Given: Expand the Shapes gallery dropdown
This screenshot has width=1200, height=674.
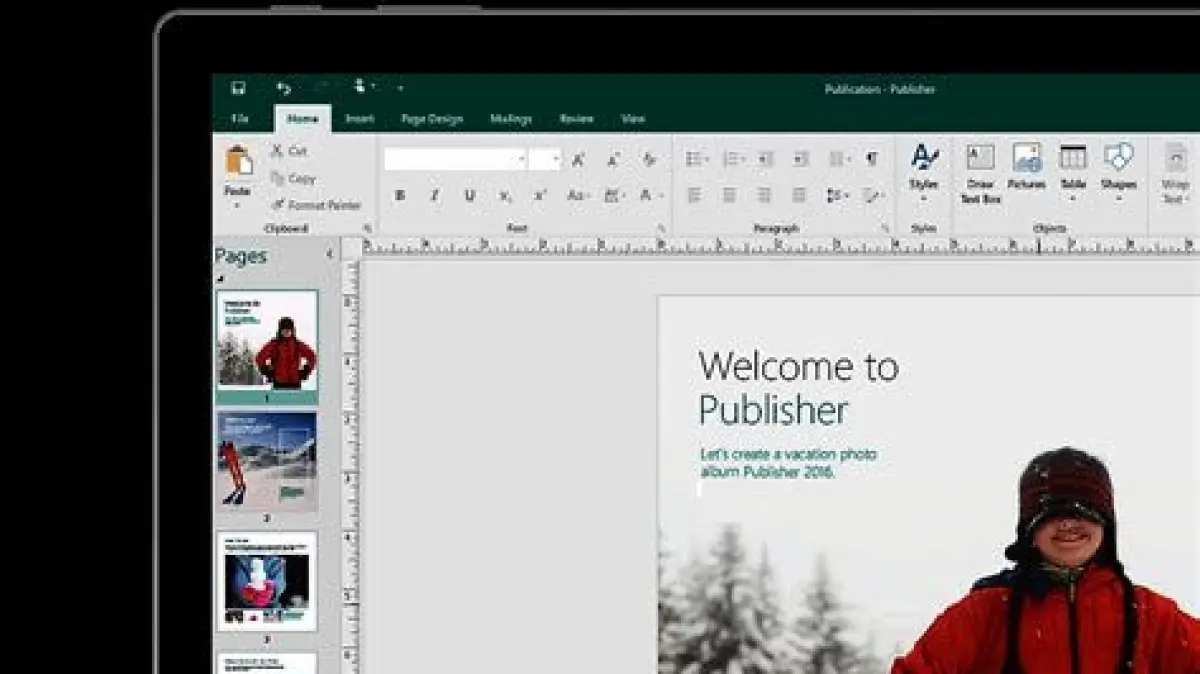Looking at the screenshot, I should (1117, 198).
